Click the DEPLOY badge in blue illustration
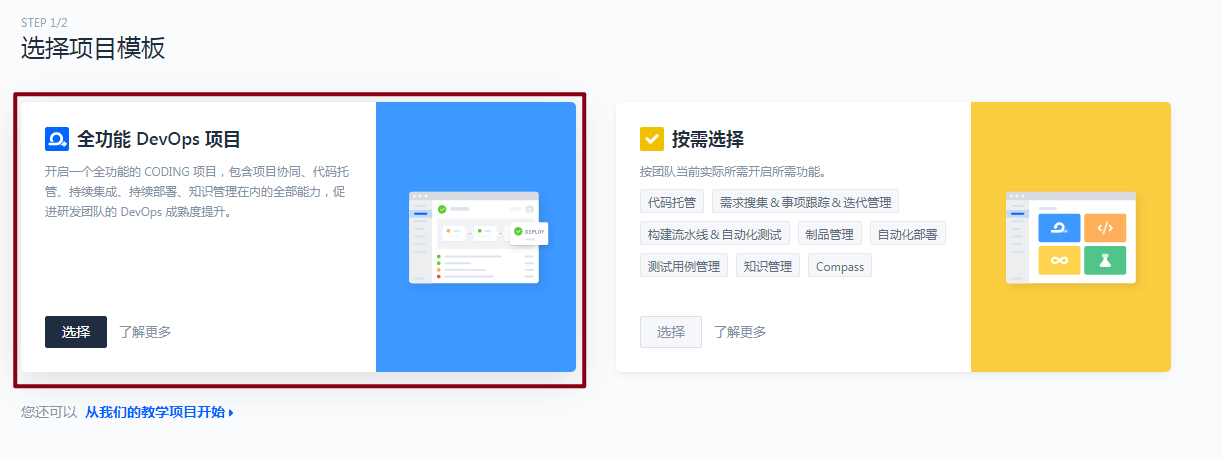The width and height of the screenshot is (1222, 460). (530, 233)
